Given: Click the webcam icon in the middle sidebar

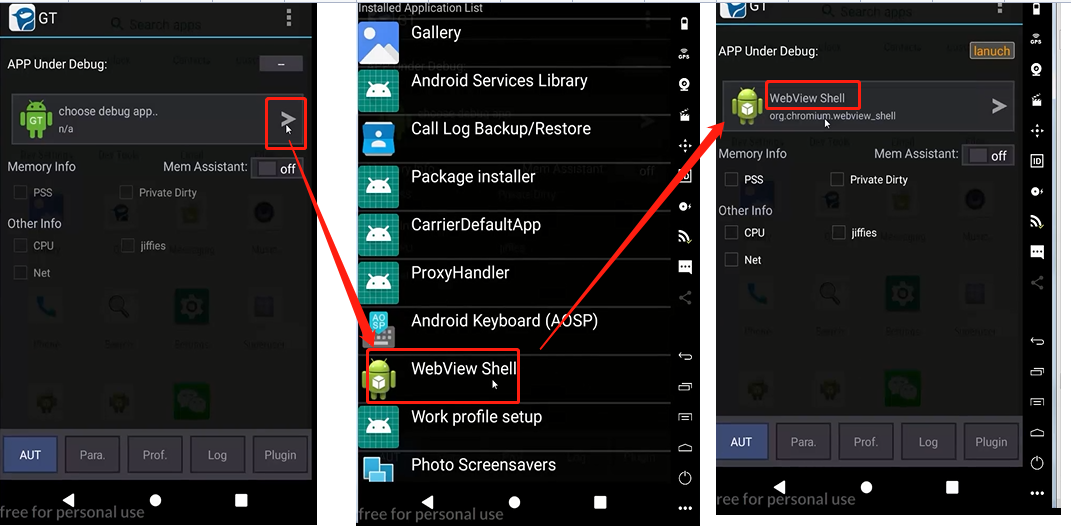Looking at the screenshot, I should pyautogui.click(x=684, y=85).
